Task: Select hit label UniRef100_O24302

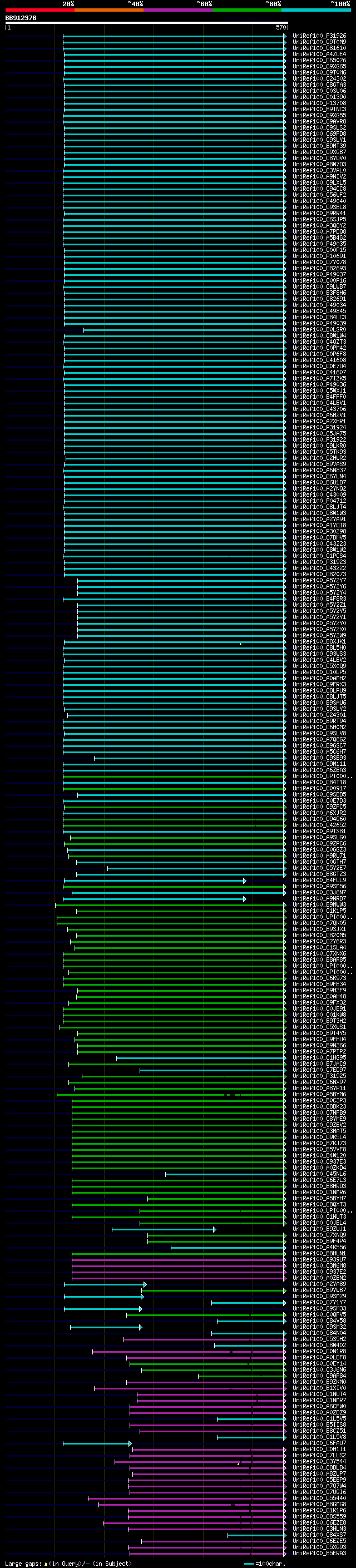Action: pos(319,78)
